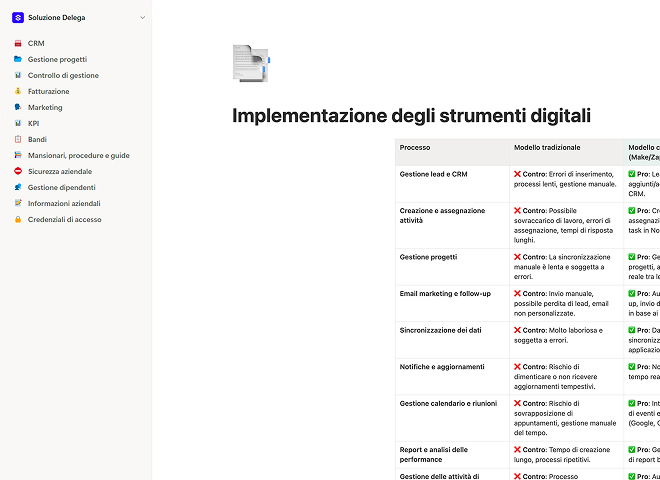The image size is (660, 480).
Task: Click the cell 'Possibile sovraccarico di lavoro'
Action: point(567,225)
